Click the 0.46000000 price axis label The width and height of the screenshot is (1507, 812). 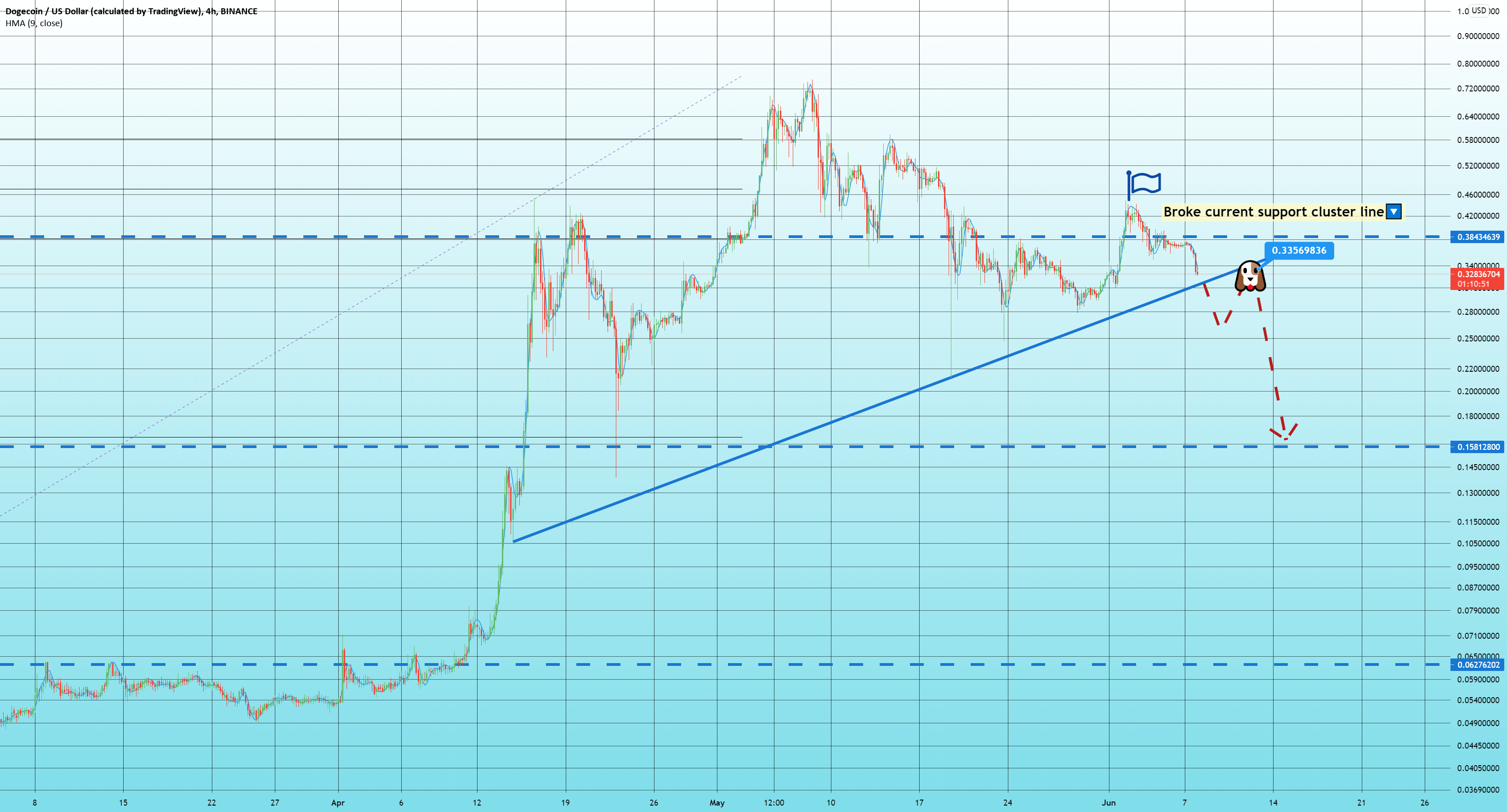(1478, 195)
